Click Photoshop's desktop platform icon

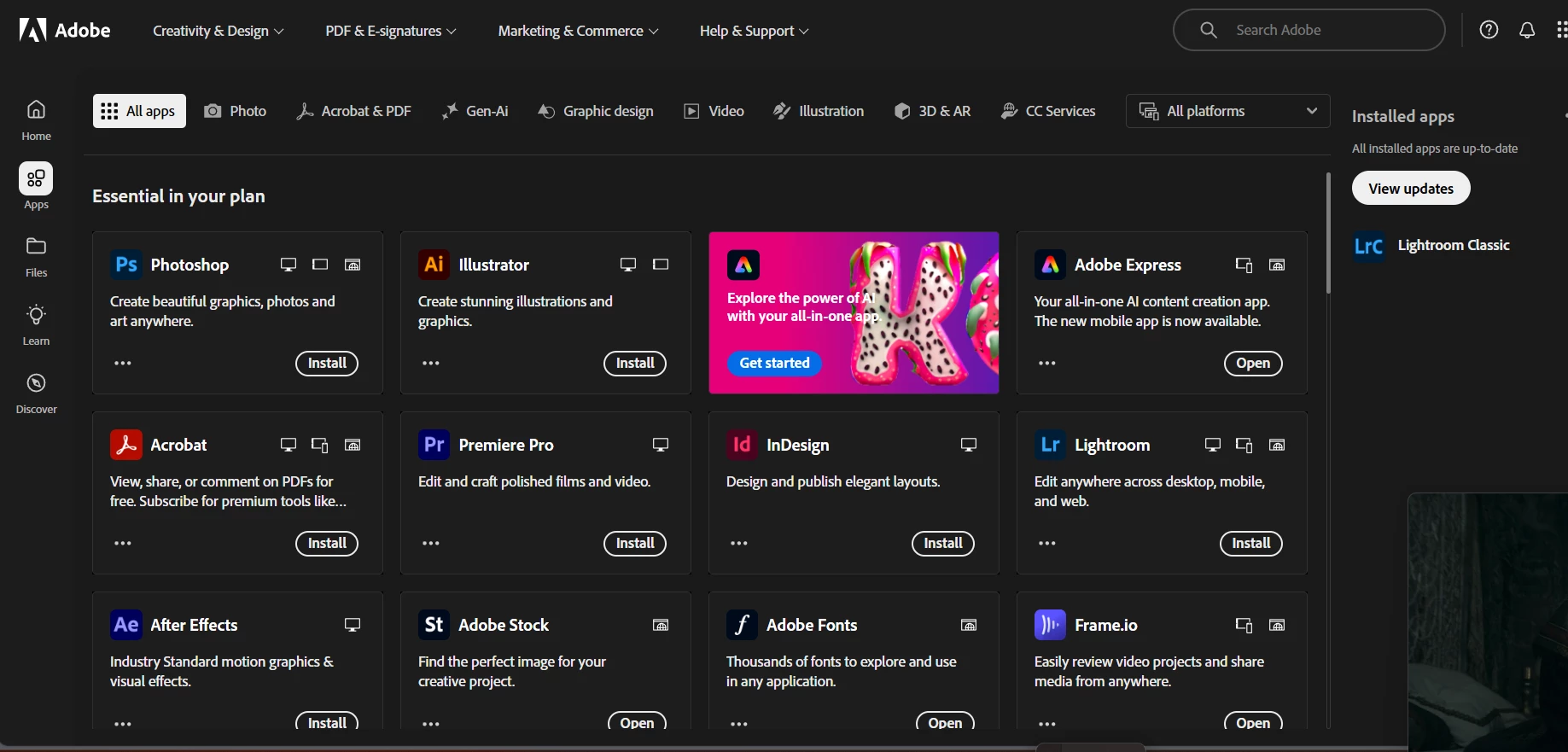pos(289,265)
